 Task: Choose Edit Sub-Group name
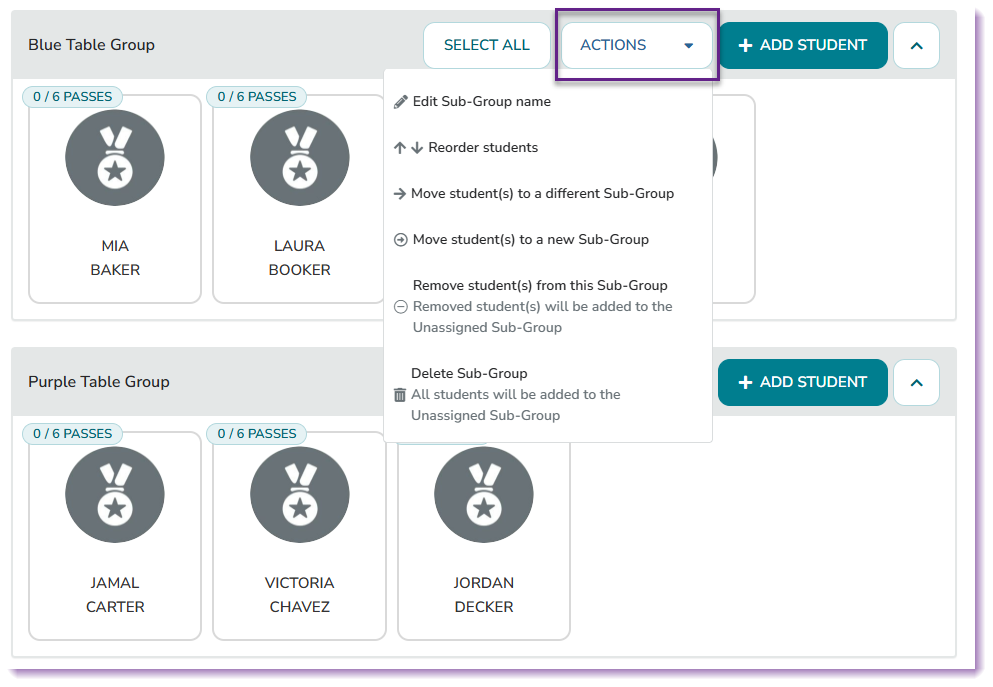(x=481, y=101)
